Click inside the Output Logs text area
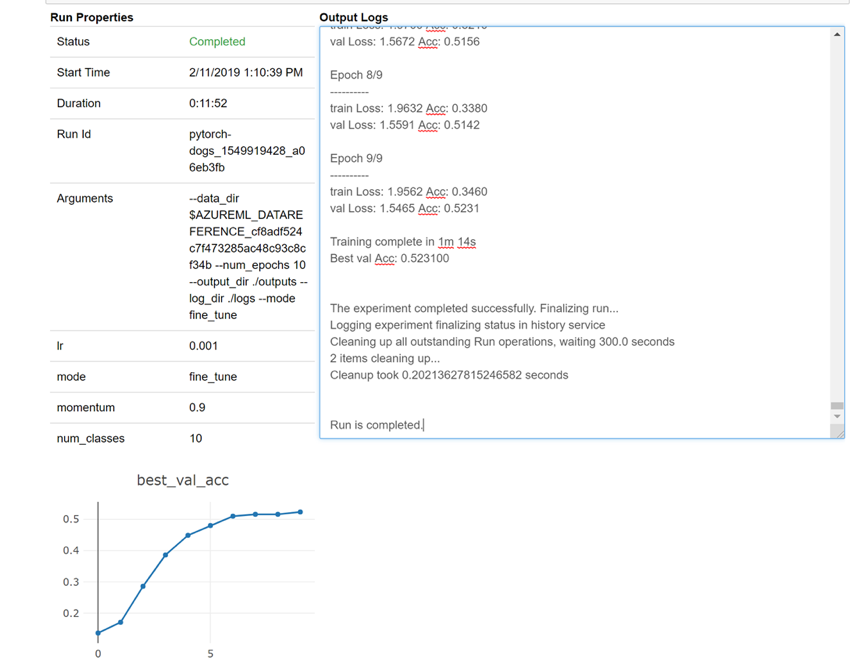 (x=576, y=232)
